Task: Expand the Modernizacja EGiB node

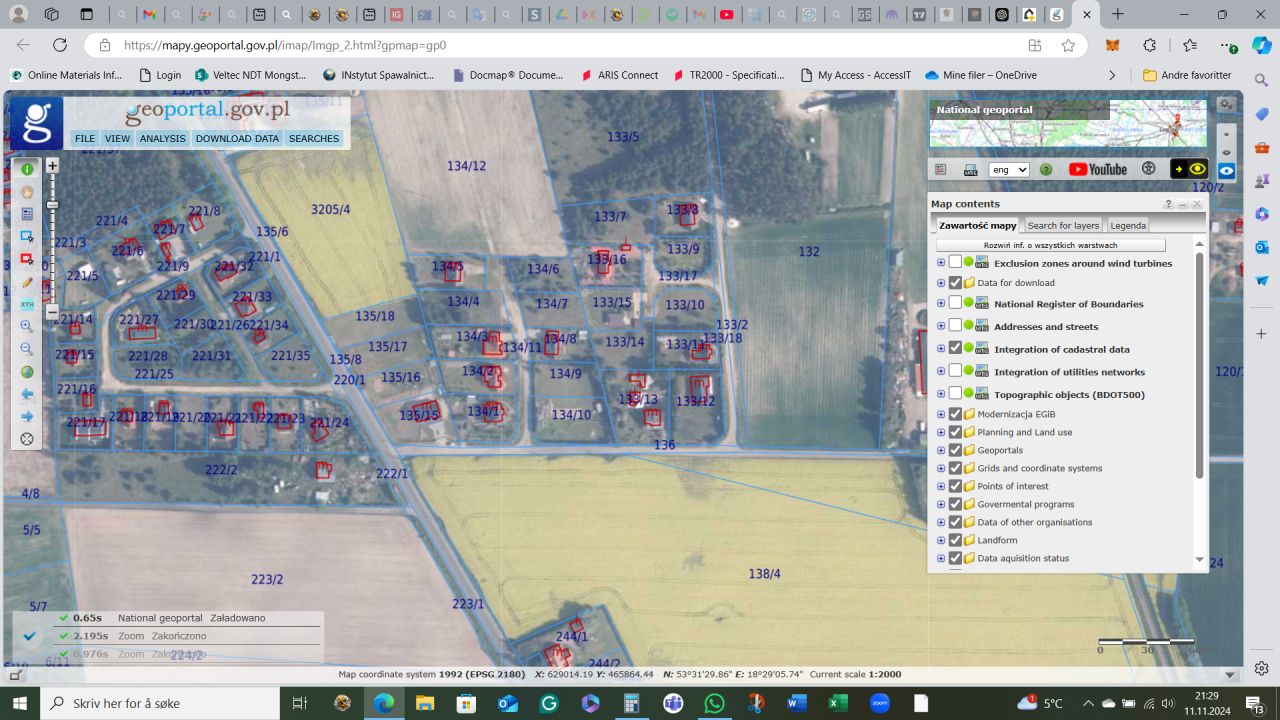Action: pyautogui.click(x=941, y=414)
